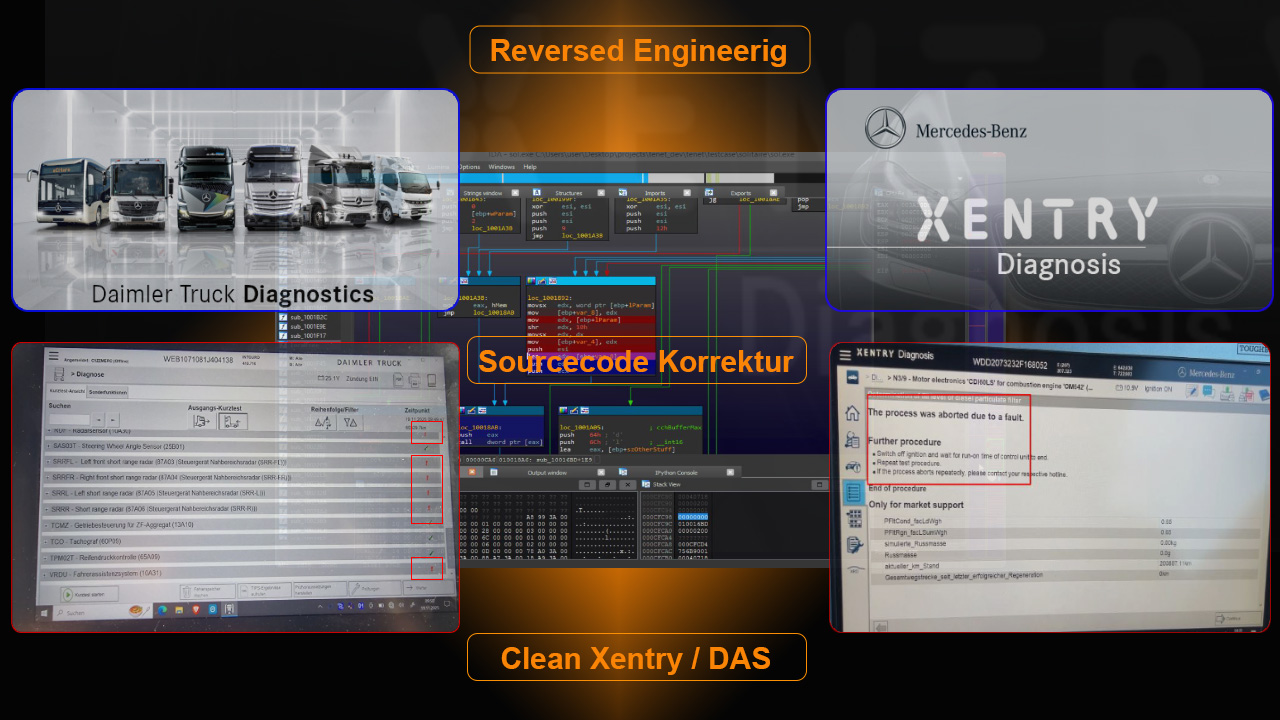Screen dimensions: 1280x720
Task: Select the highlighted list view icon in Xentry sidebar
Action: pyautogui.click(x=854, y=492)
